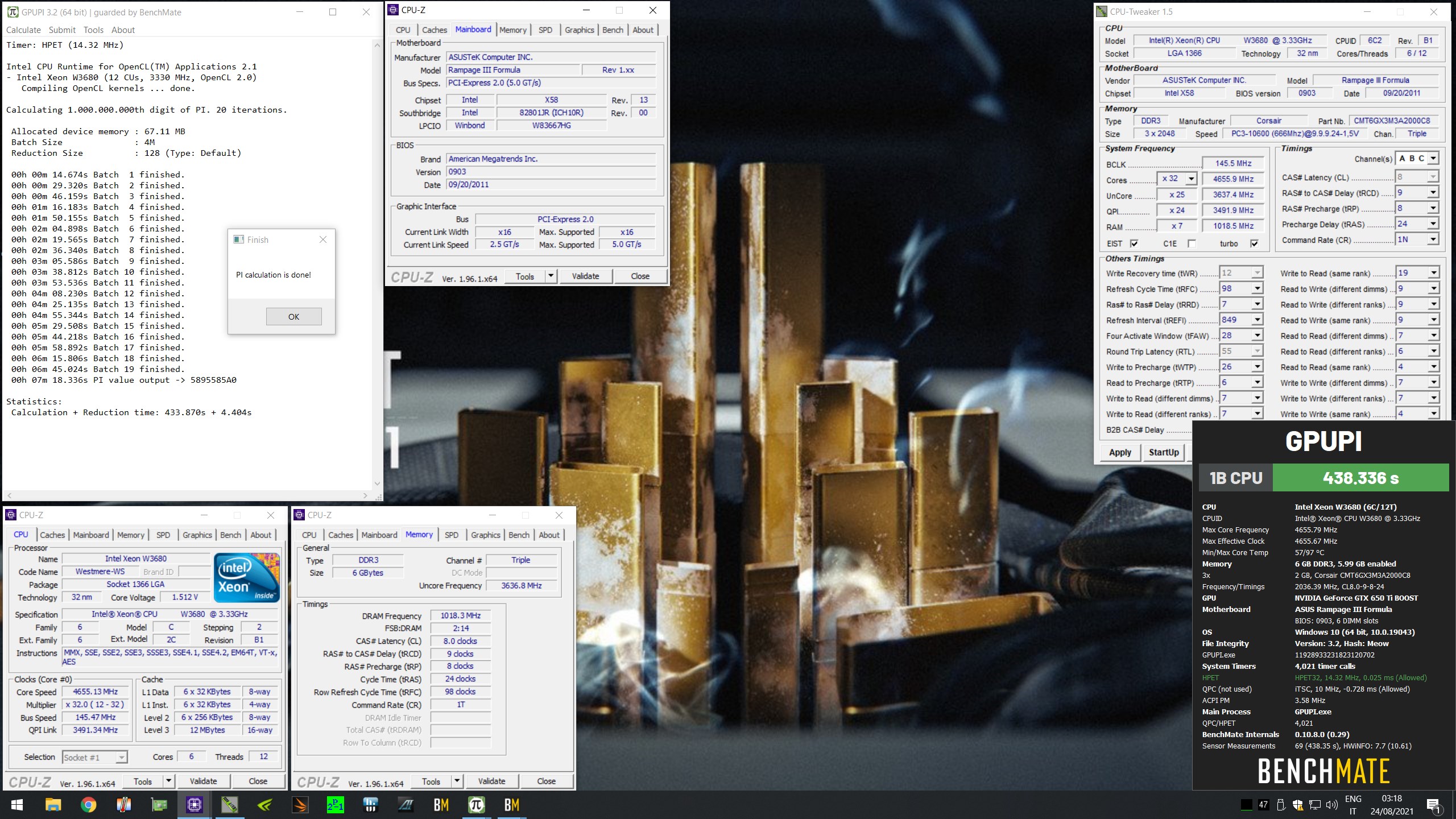
Task: Open the Google Chrome taskbar icon
Action: [x=88, y=805]
